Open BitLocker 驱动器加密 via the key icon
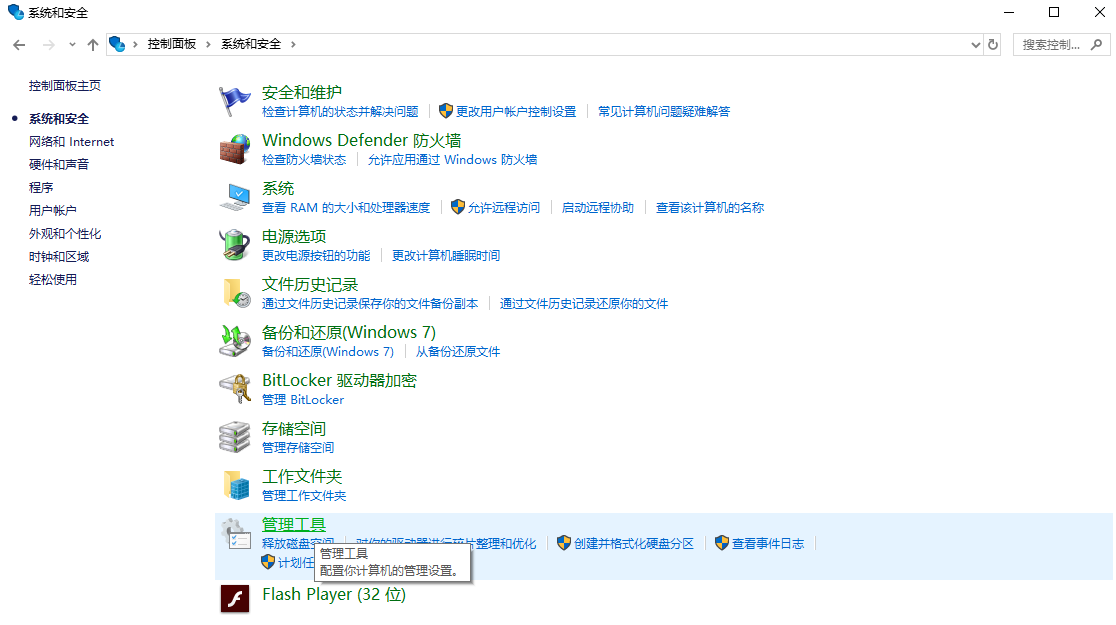 [234, 387]
